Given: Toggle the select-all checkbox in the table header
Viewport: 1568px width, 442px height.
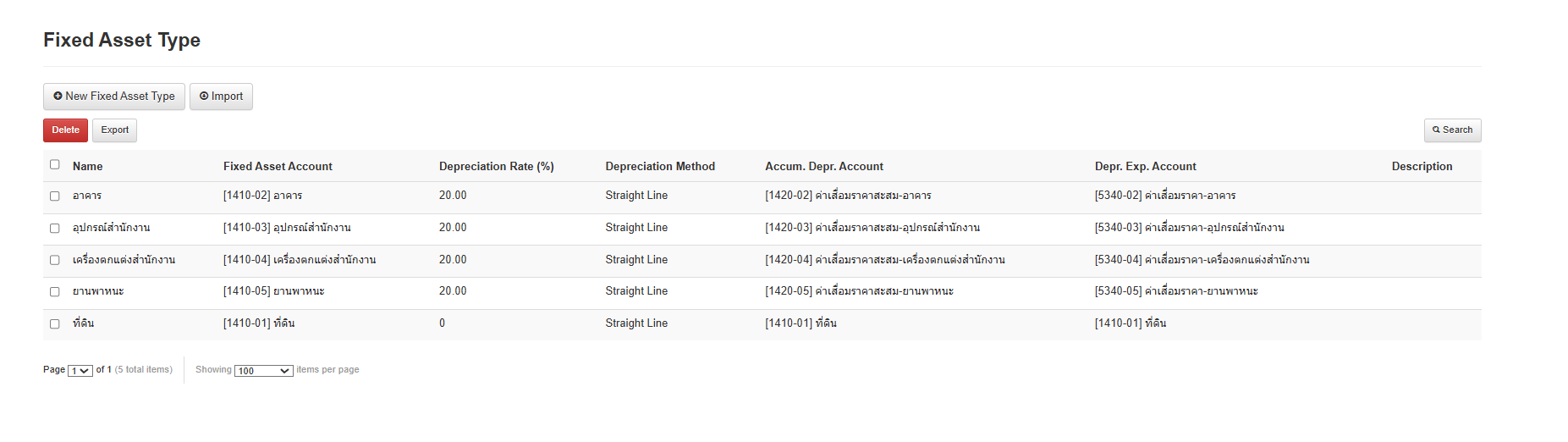Looking at the screenshot, I should click(55, 165).
